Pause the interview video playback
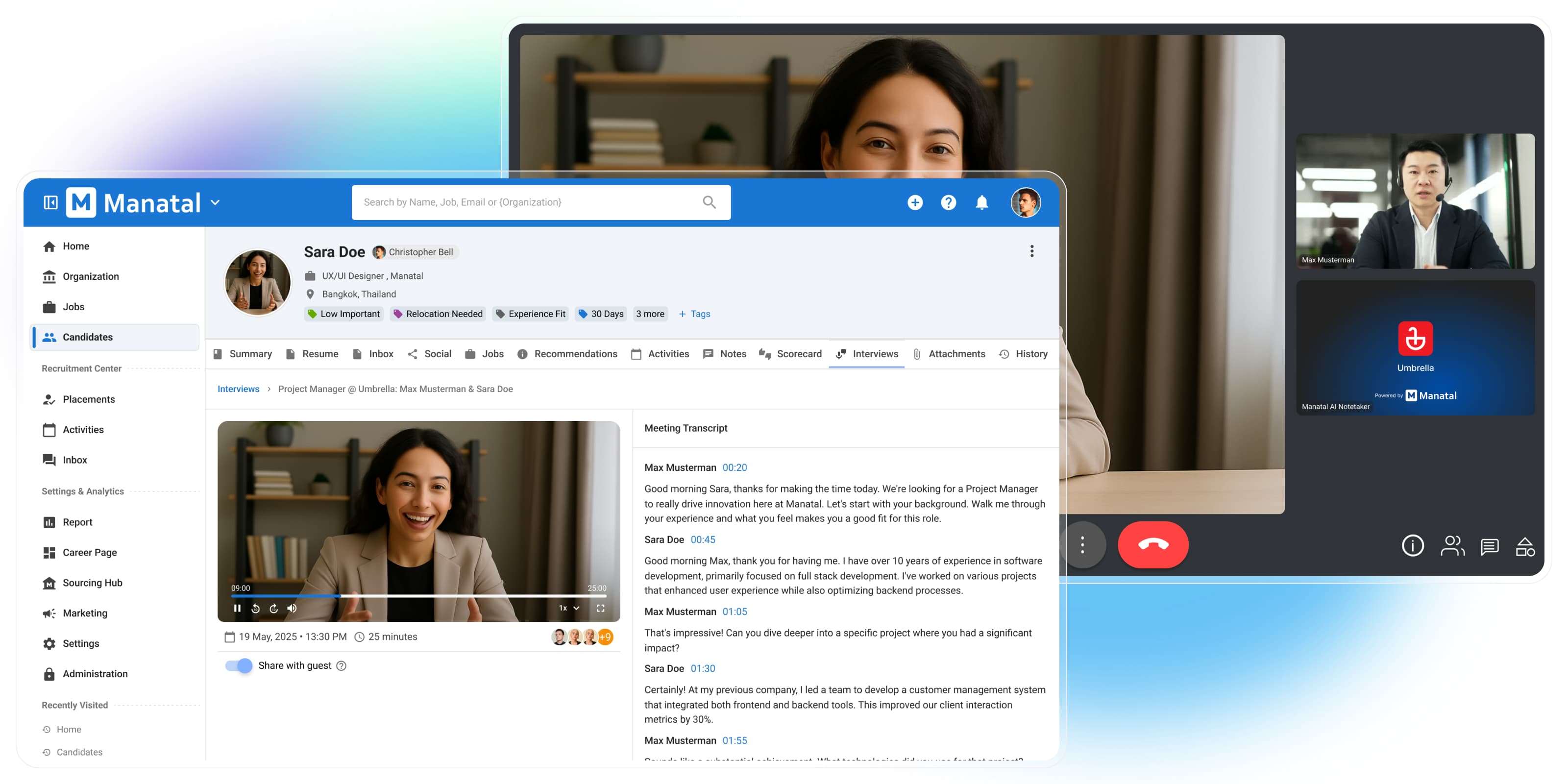Screen dimensions: 1568x784 click(237, 608)
